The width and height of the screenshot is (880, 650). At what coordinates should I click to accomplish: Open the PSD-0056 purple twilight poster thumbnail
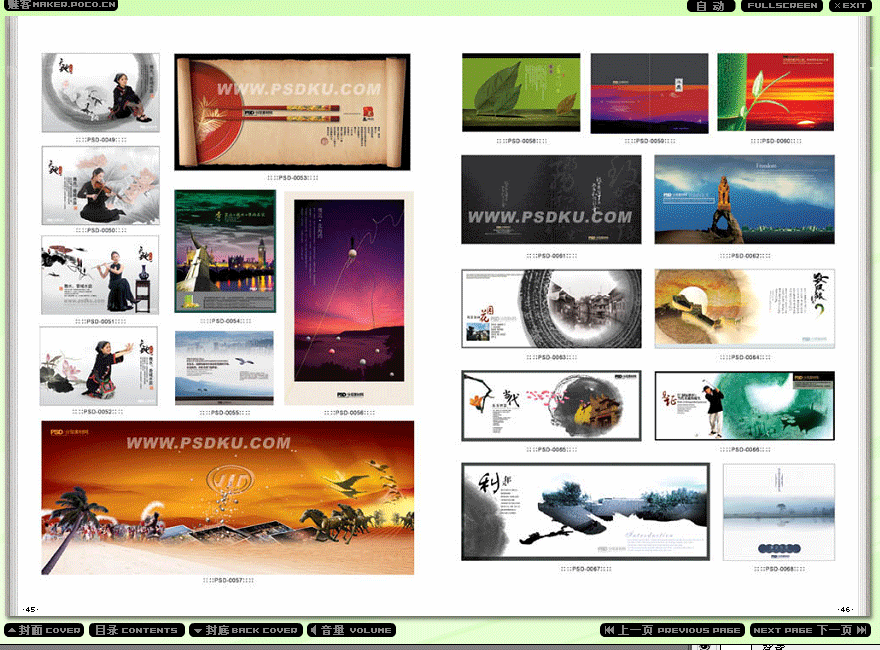[349, 298]
